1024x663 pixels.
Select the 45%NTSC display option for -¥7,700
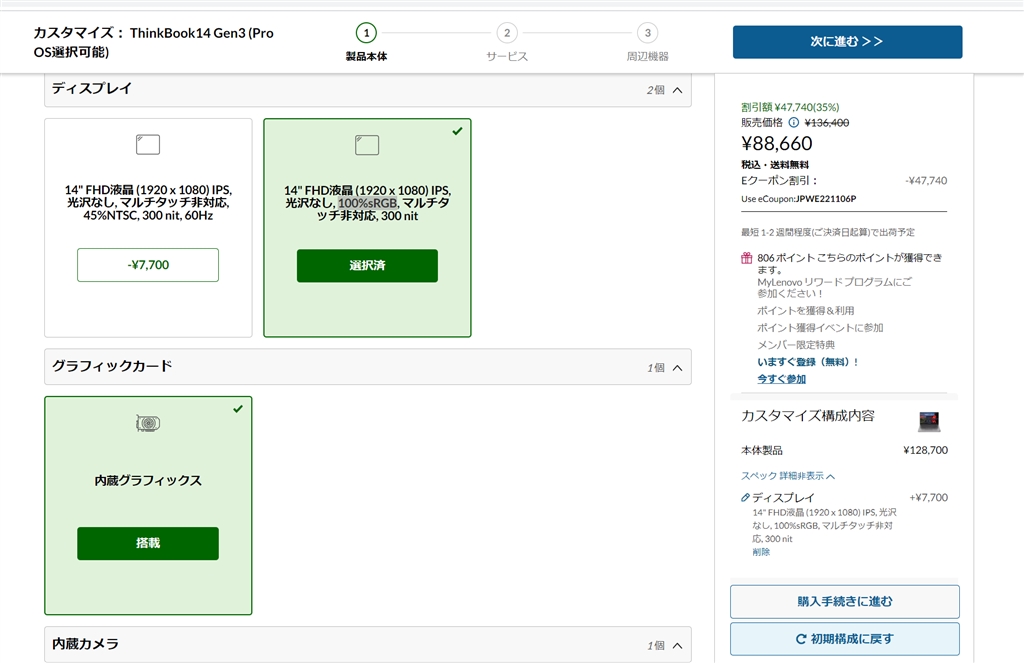[x=148, y=265]
